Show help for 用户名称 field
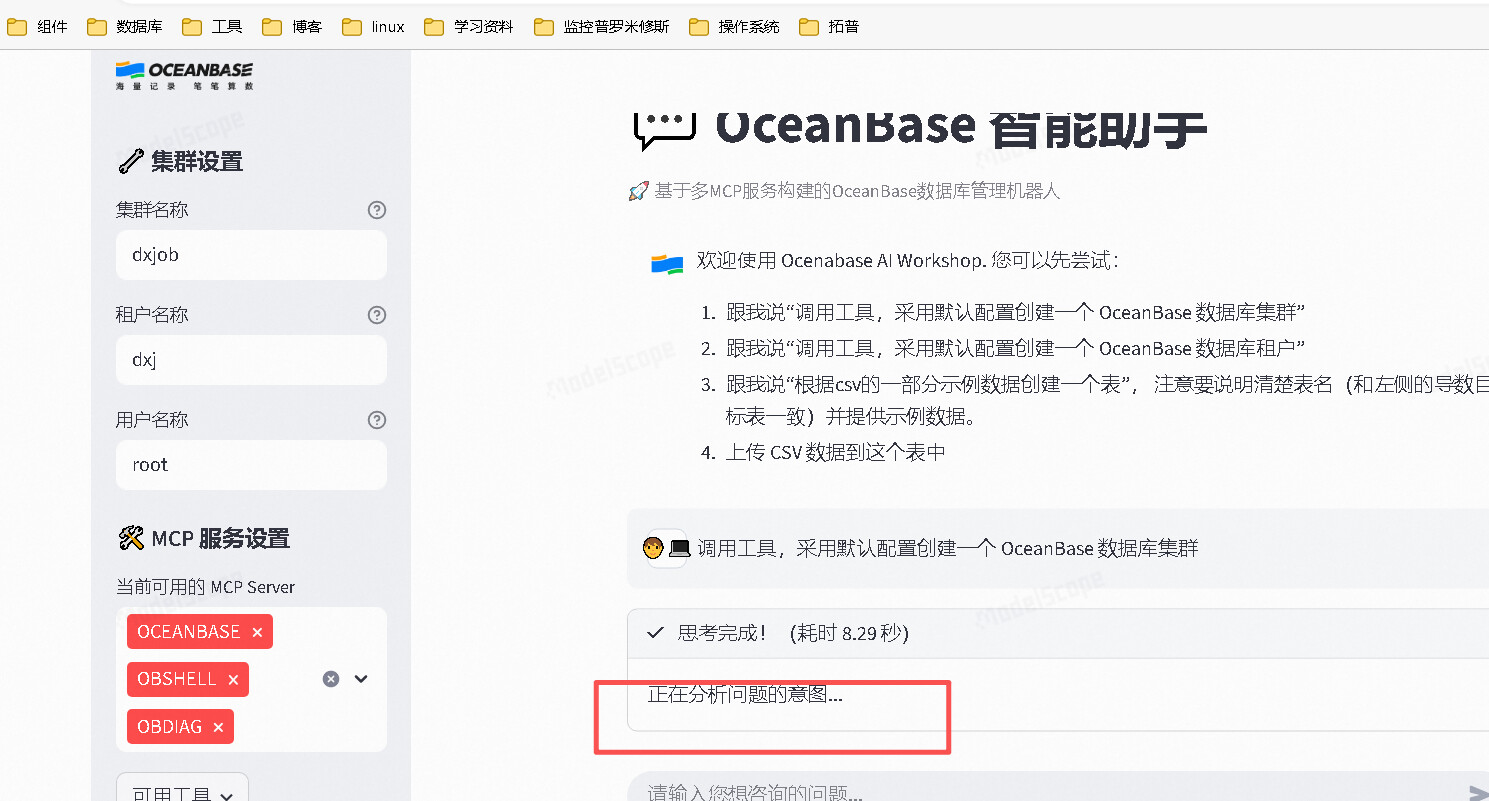Viewport: 1489px width, 801px height. 377,420
